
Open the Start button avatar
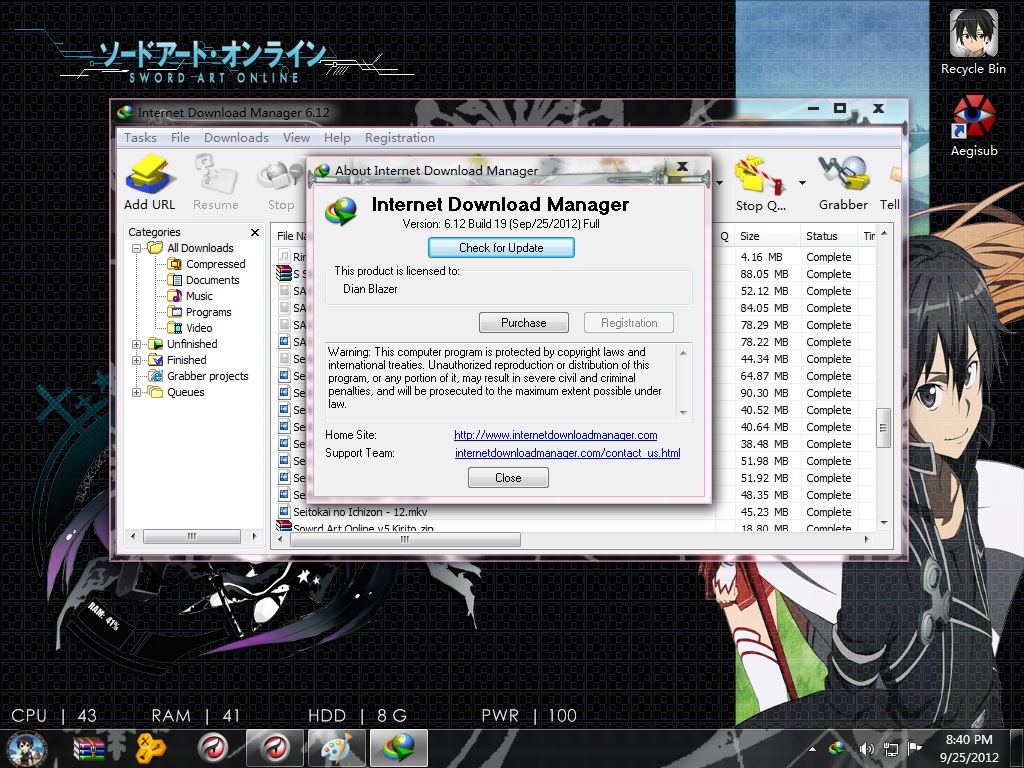[27, 748]
